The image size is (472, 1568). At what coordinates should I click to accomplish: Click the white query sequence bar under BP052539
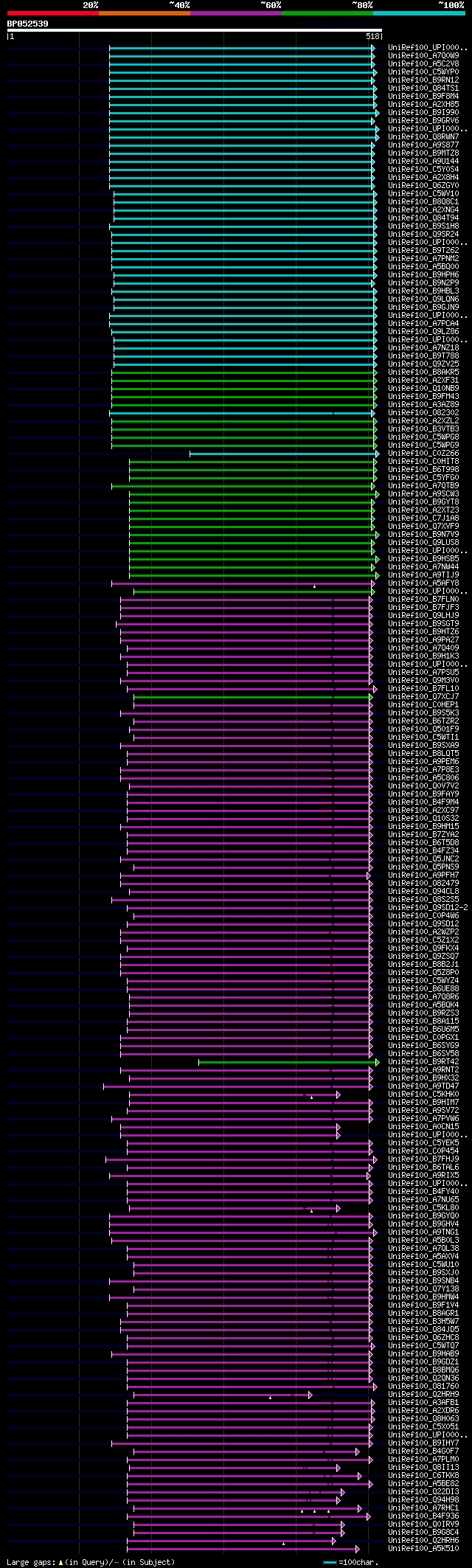[x=194, y=30]
